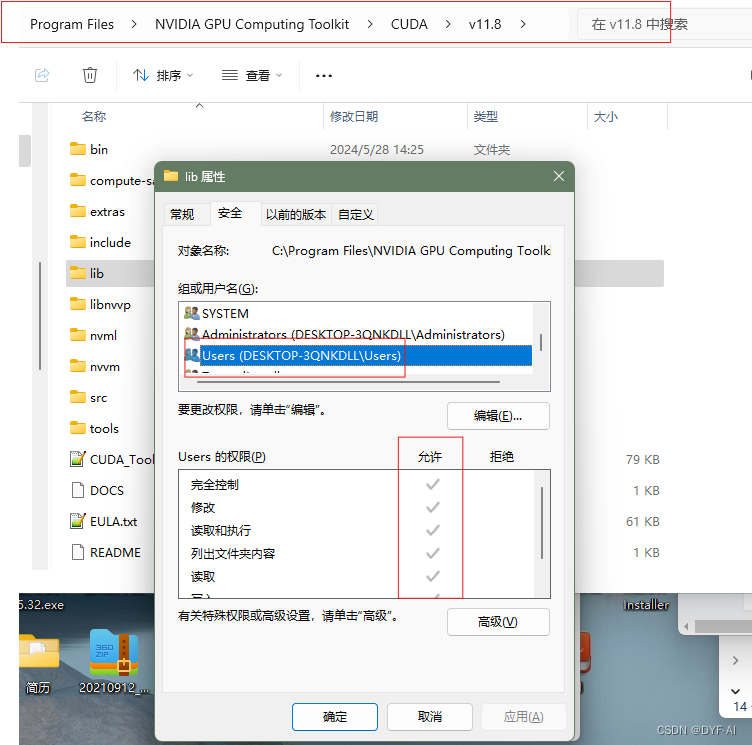752x745 pixels.
Task: Click 列出文件夹内容 allow checkmark
Action: tap(433, 554)
